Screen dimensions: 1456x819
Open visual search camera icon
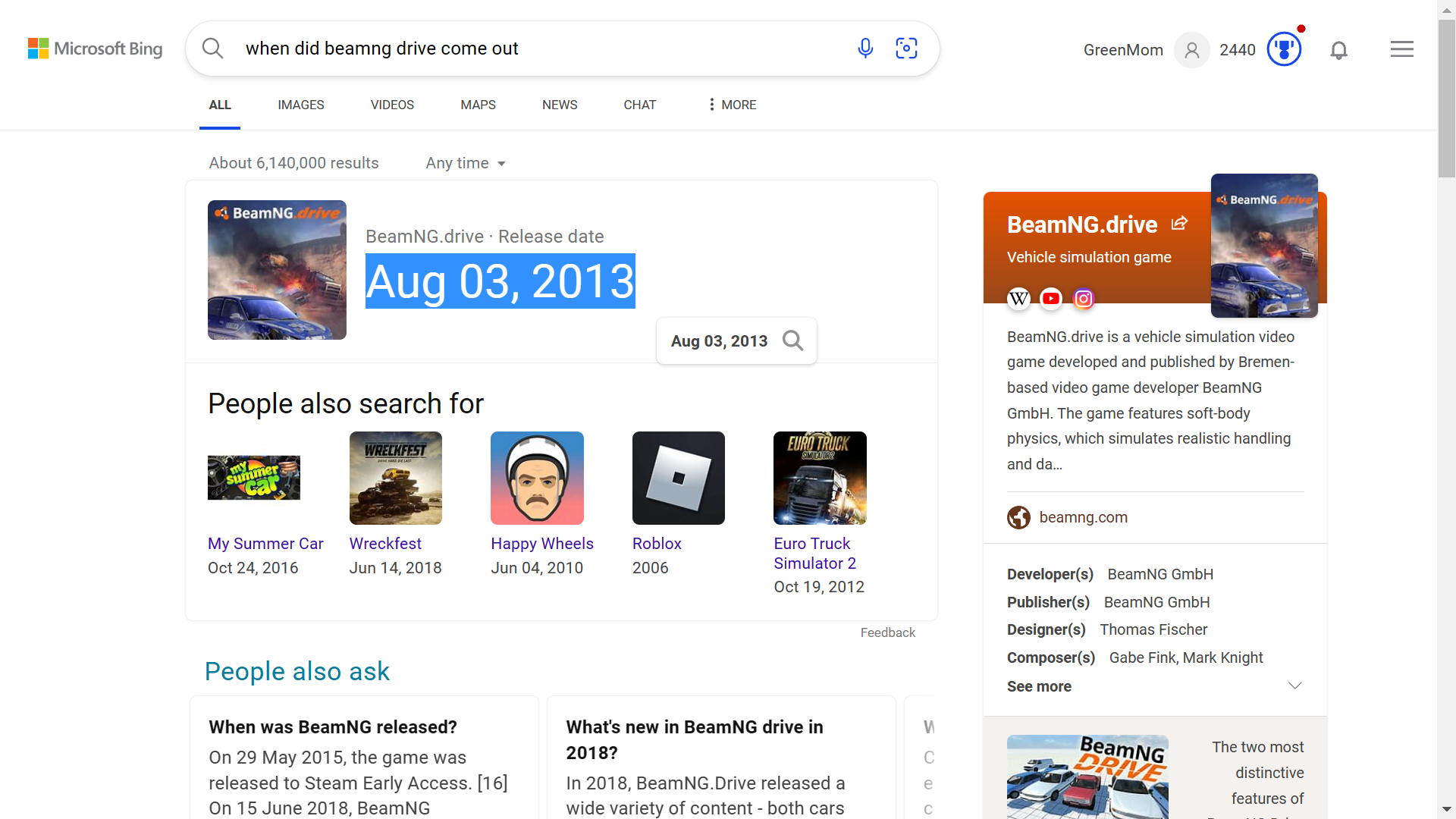tap(906, 49)
